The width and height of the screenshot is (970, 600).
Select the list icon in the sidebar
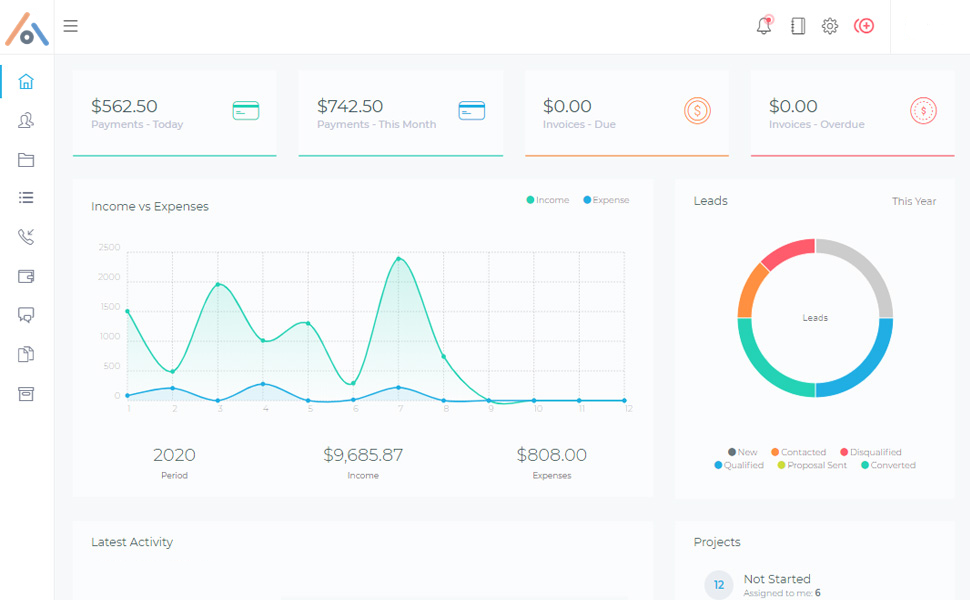pos(26,198)
